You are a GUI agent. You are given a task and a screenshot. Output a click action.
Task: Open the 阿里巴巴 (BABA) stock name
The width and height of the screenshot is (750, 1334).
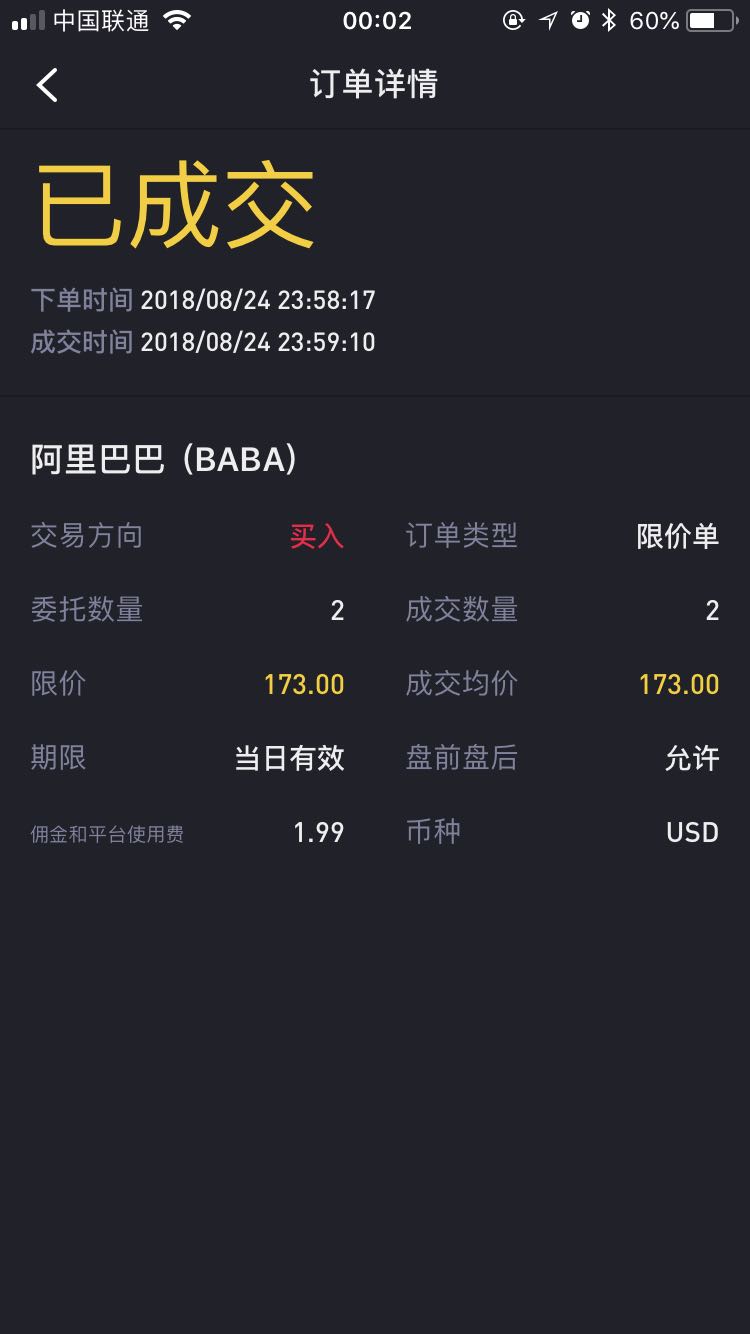pos(164,459)
